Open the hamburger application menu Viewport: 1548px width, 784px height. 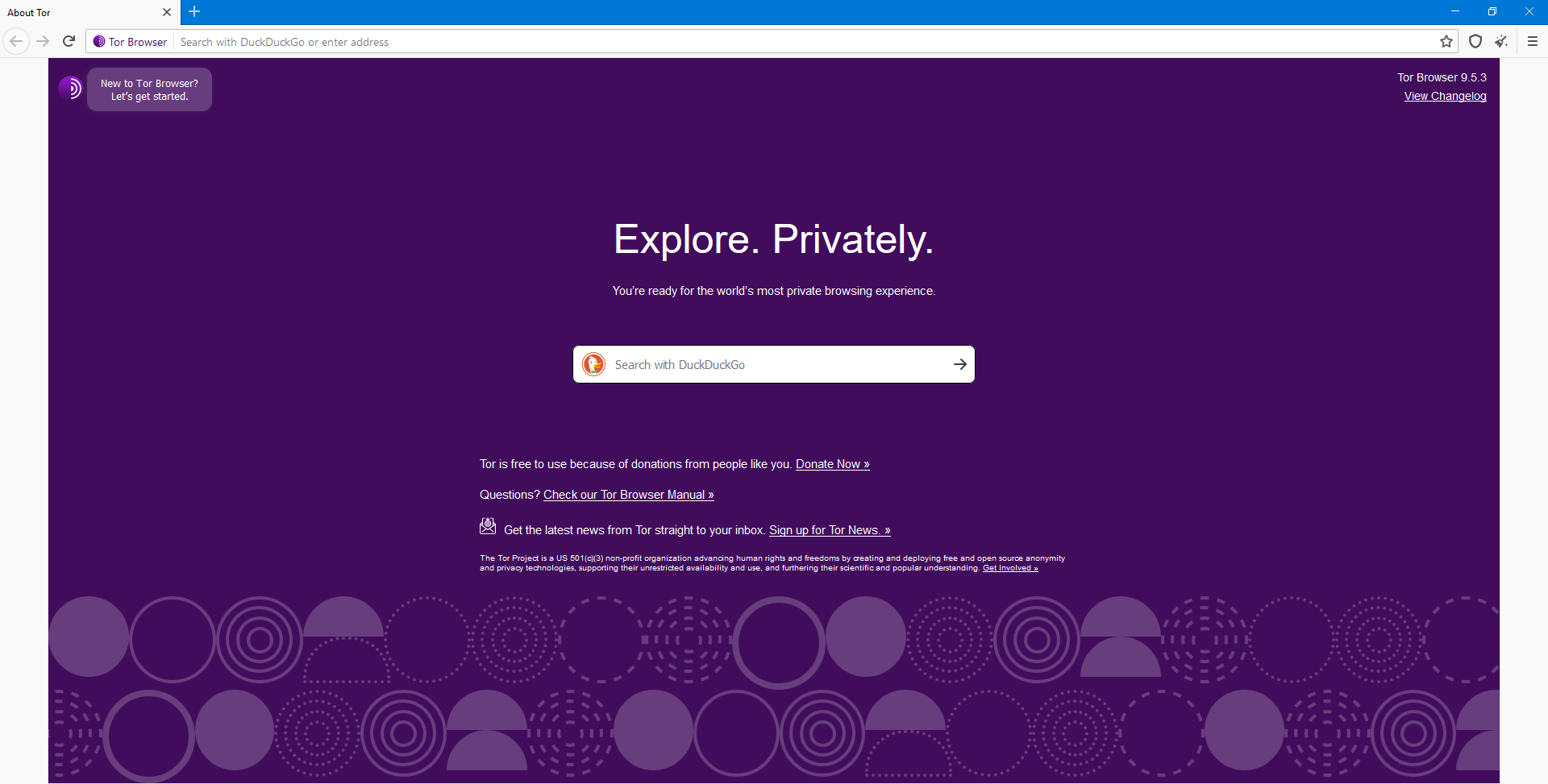[x=1533, y=41]
